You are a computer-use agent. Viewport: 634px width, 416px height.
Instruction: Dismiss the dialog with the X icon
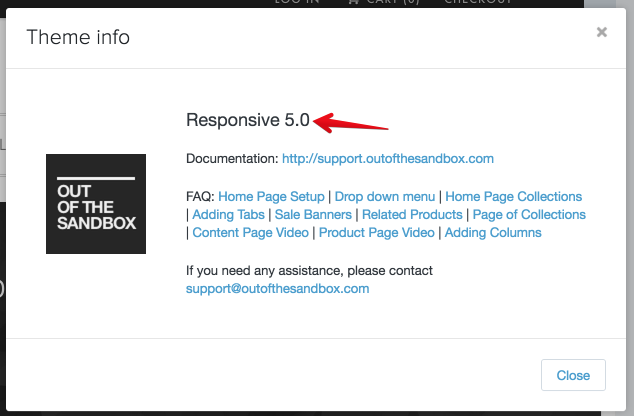(601, 32)
